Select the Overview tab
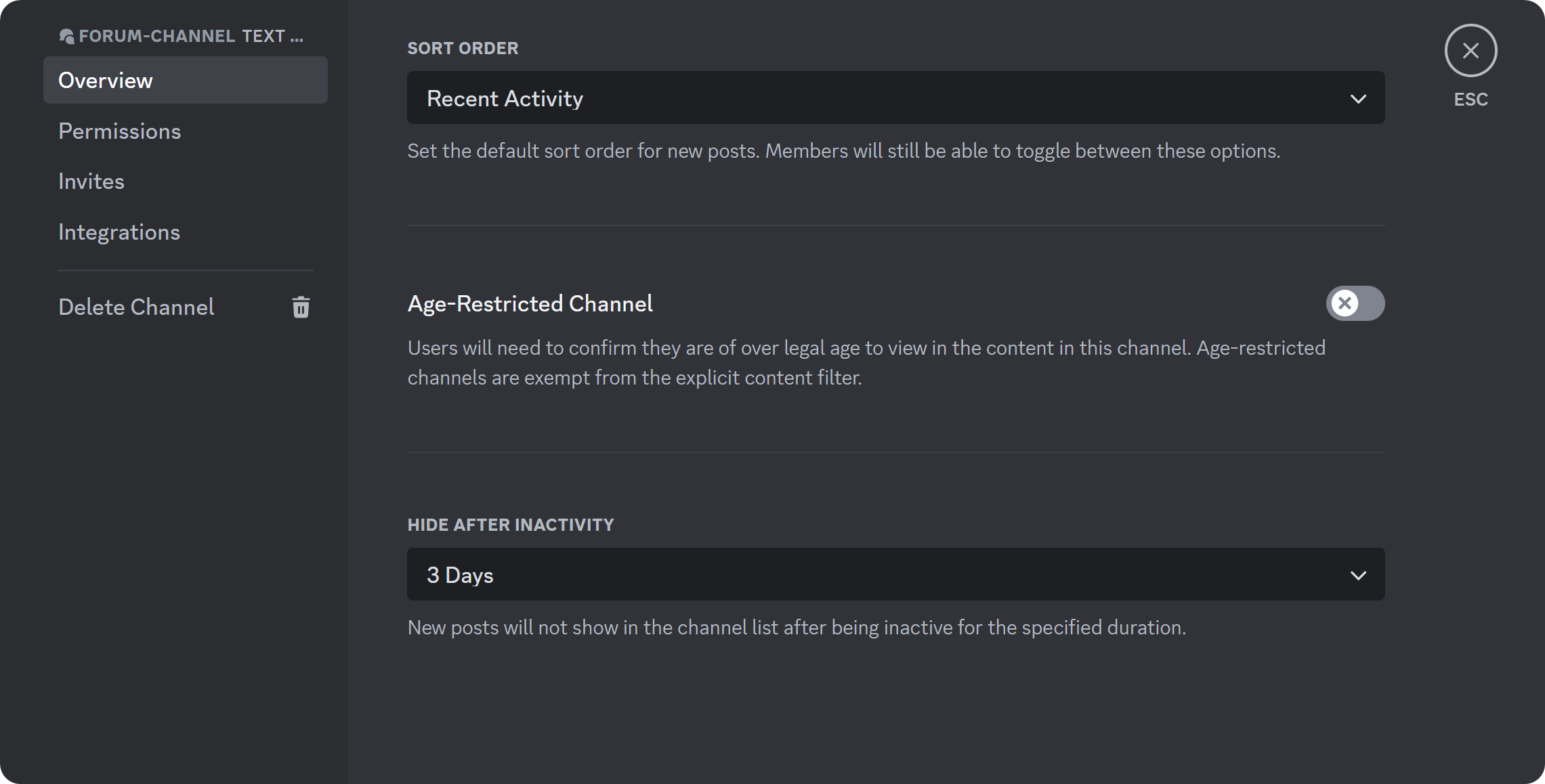The width and height of the screenshot is (1545, 784). pyautogui.click(x=105, y=80)
